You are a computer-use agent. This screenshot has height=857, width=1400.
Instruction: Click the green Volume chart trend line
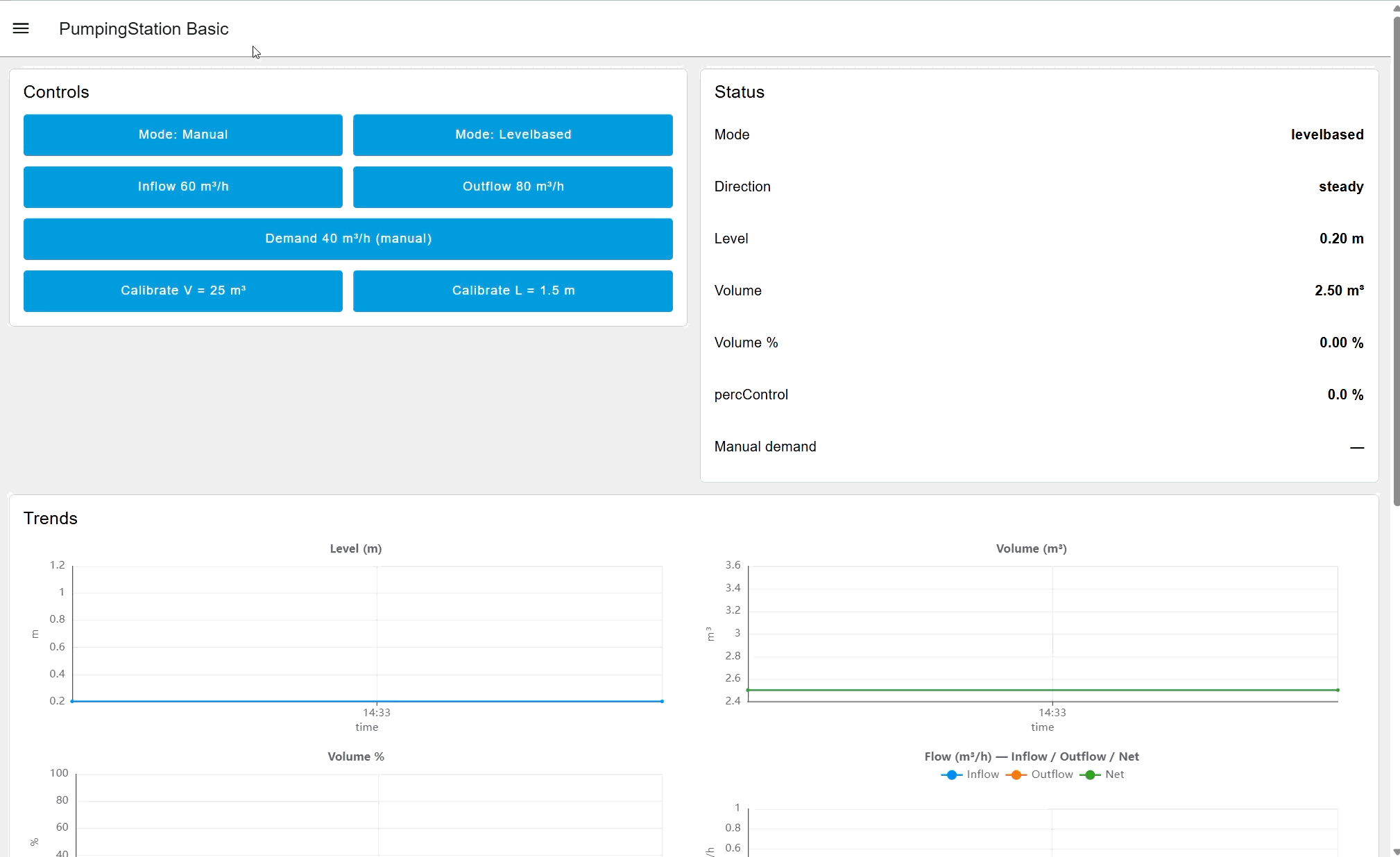coord(1043,690)
